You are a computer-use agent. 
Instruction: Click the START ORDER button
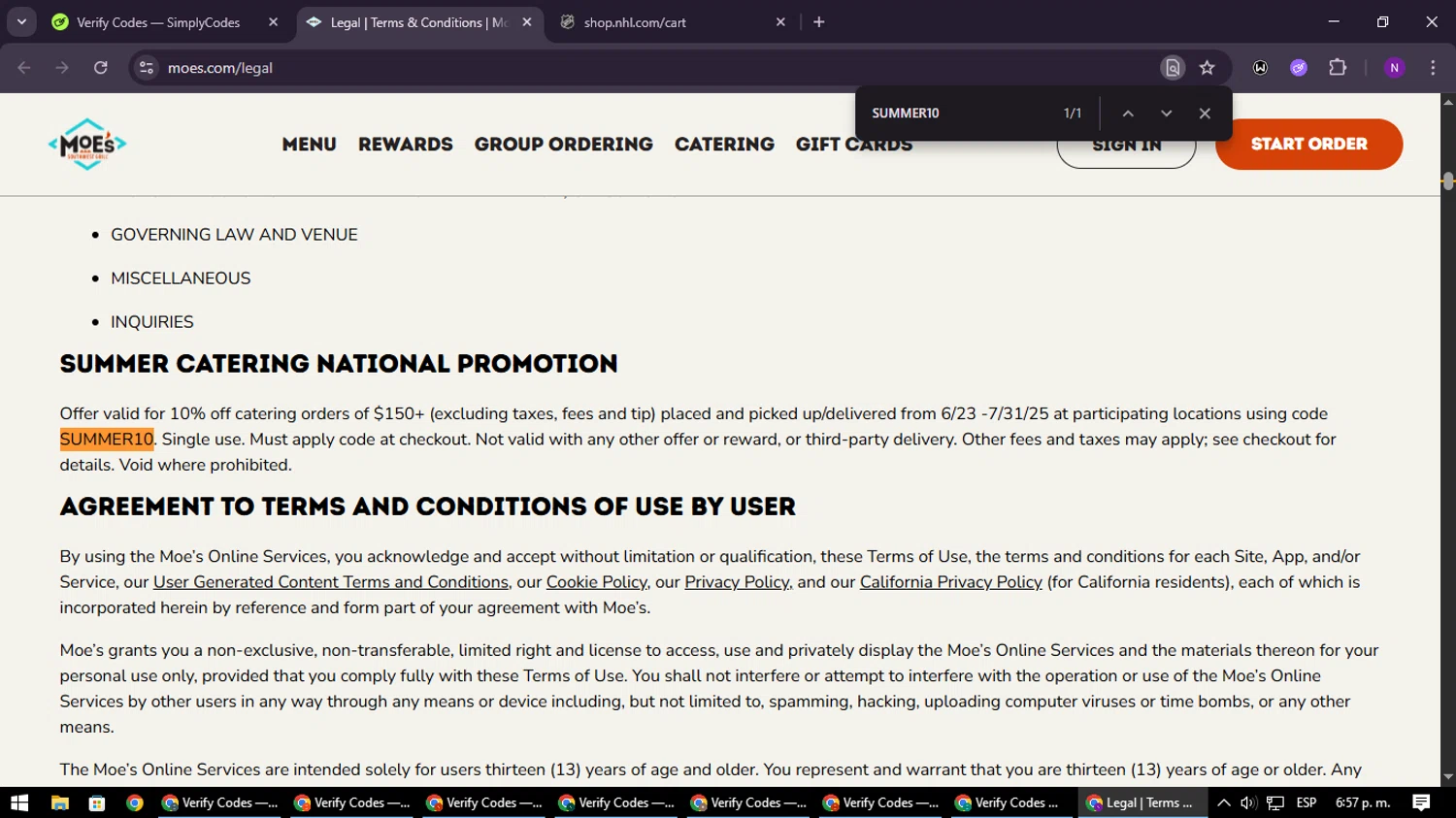(1308, 145)
